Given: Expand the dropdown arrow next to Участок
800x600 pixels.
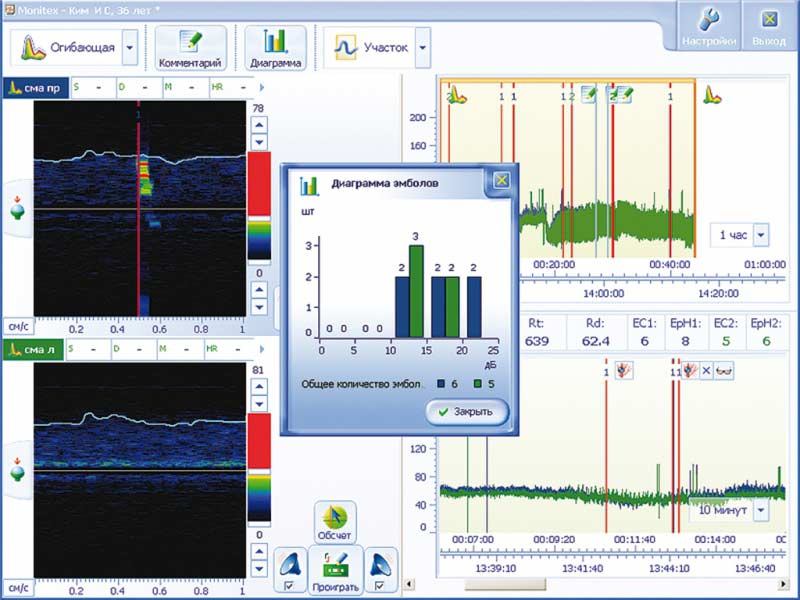Looking at the screenshot, I should (x=423, y=47).
